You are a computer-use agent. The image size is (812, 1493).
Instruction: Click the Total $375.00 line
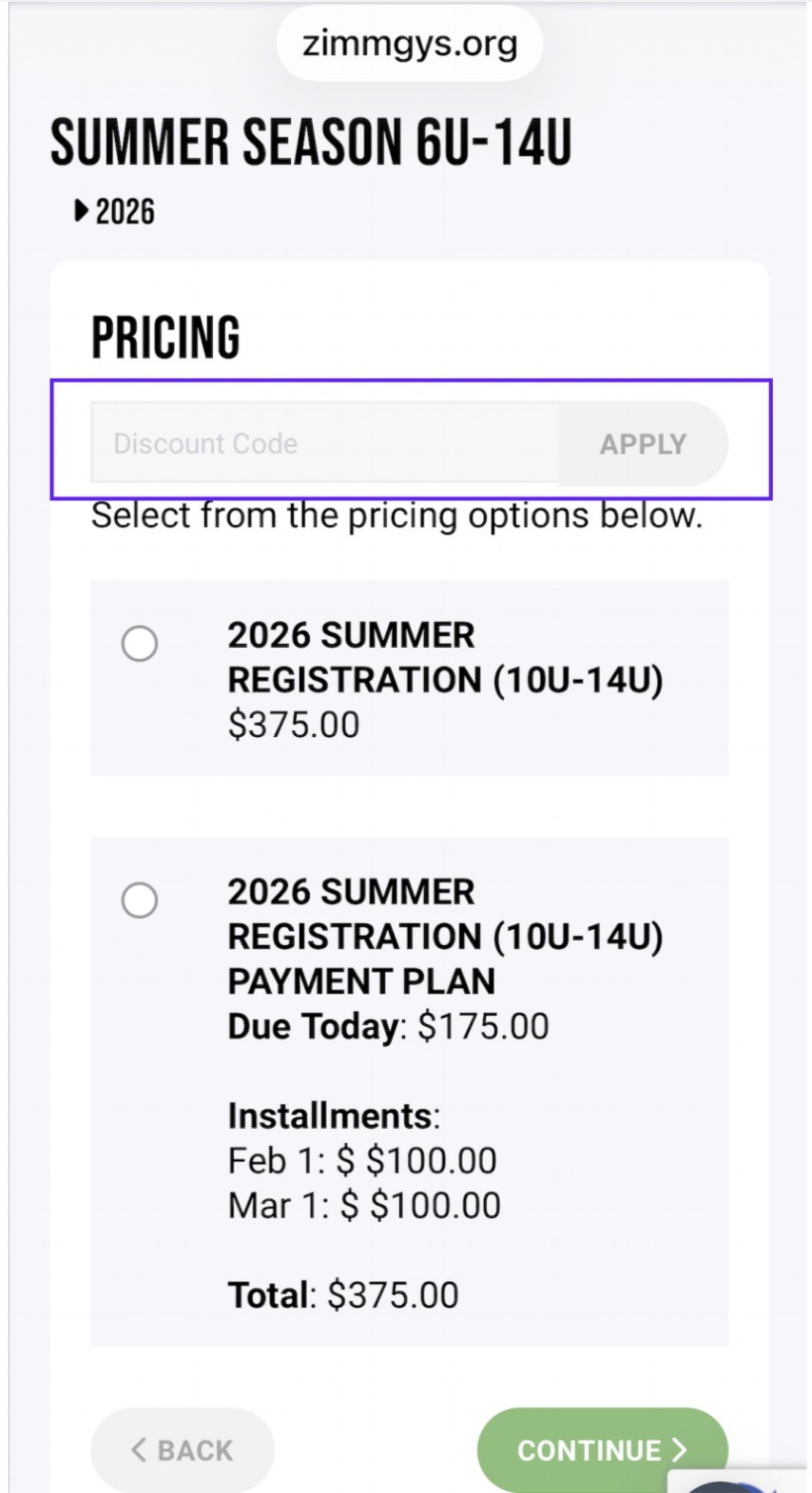(342, 1295)
